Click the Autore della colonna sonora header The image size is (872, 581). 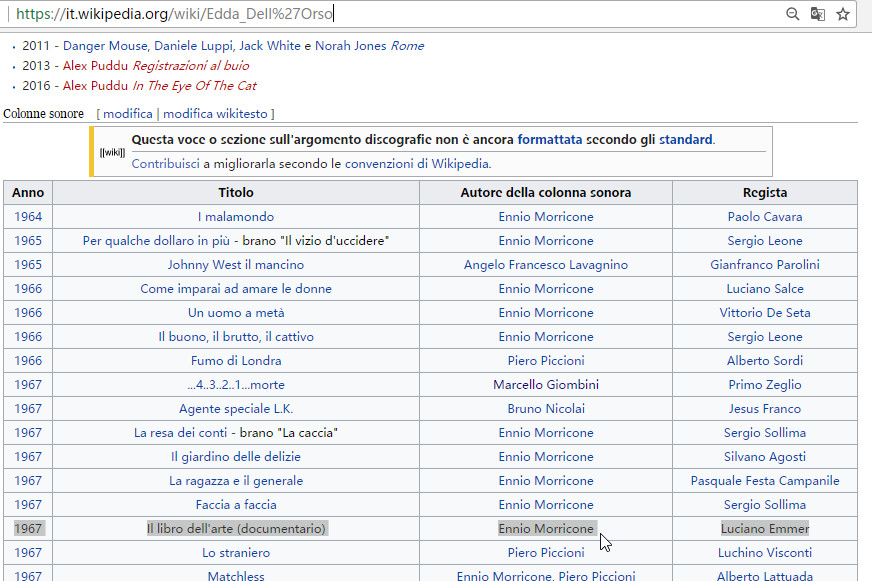click(546, 192)
